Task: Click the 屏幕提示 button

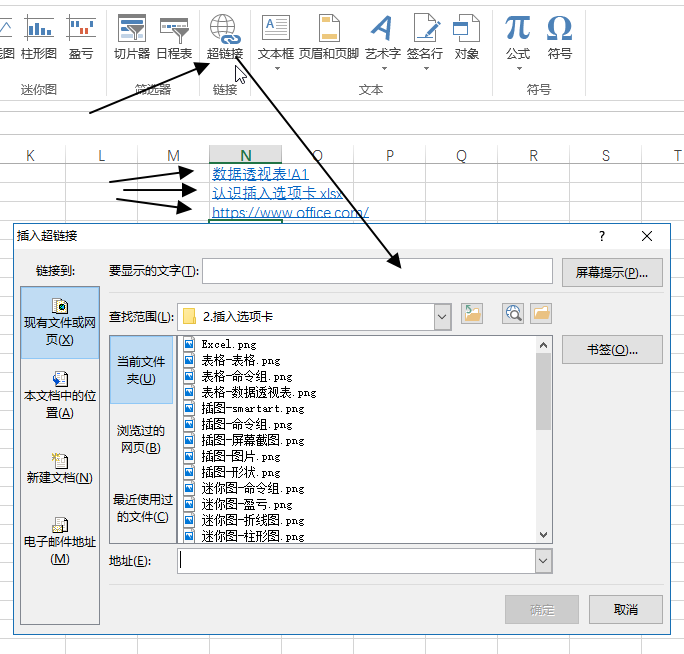Action: point(612,272)
